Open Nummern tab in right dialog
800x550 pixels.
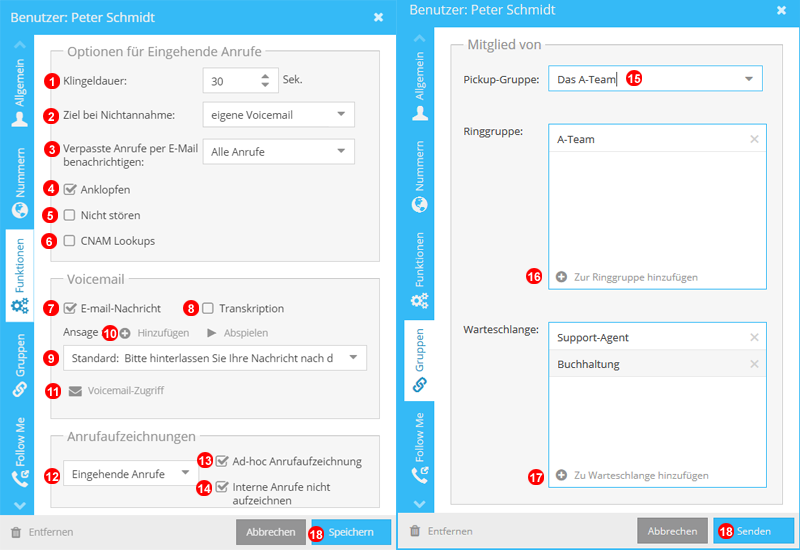pos(419,176)
